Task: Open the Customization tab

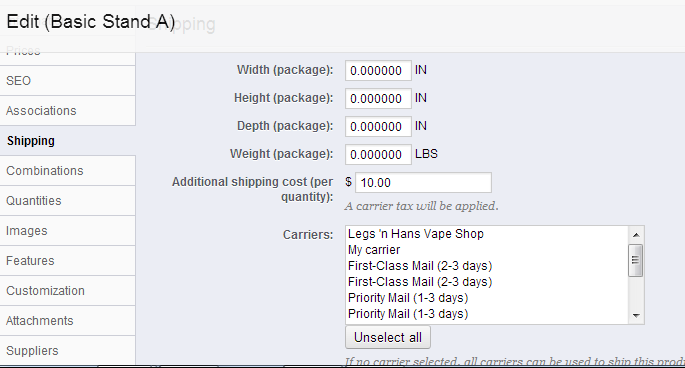Action: pyautogui.click(x=68, y=291)
